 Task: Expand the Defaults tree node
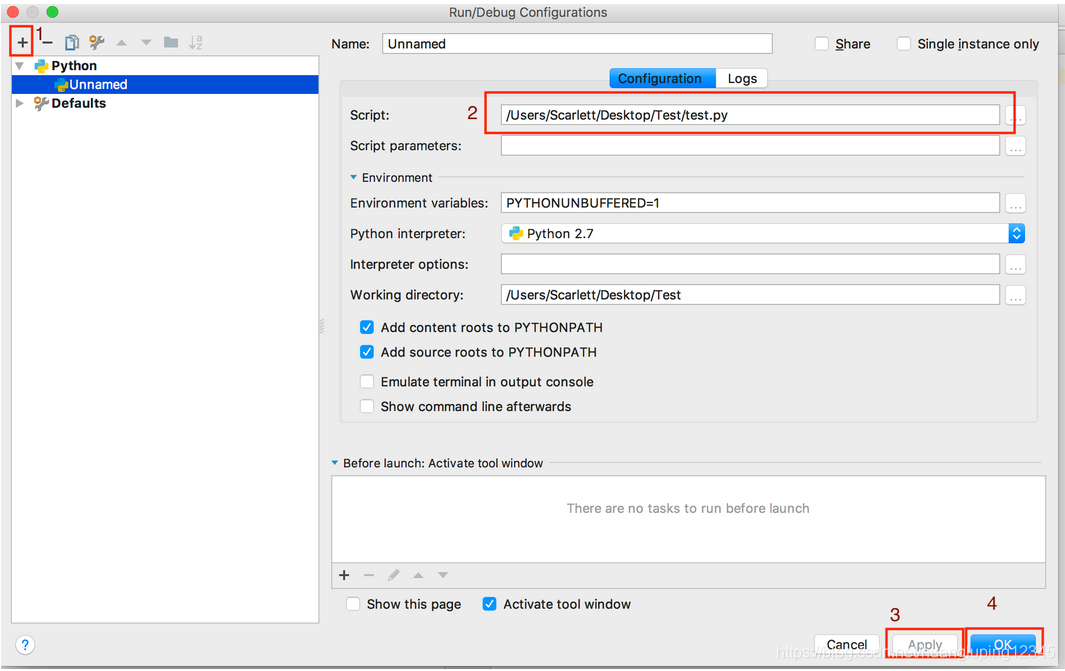[20, 103]
